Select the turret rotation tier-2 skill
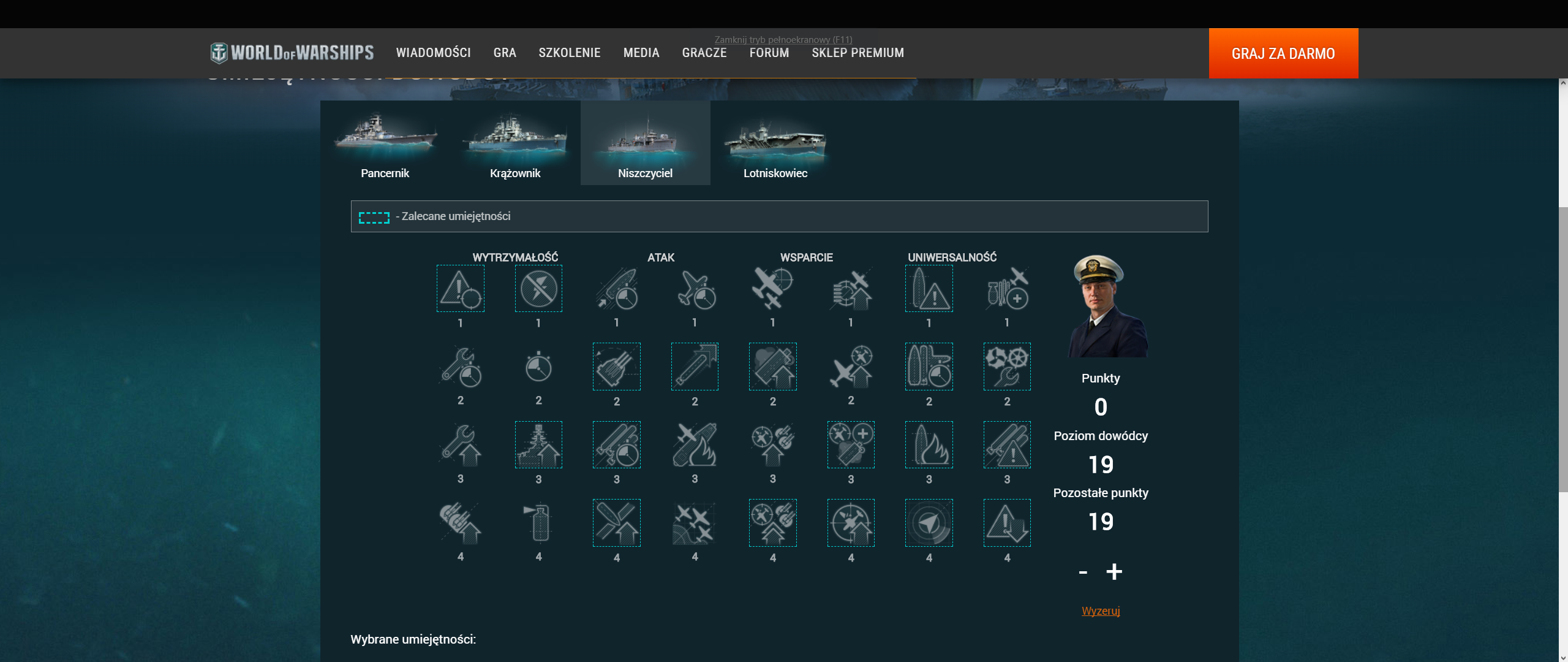This screenshot has height=662, width=1568. click(616, 367)
